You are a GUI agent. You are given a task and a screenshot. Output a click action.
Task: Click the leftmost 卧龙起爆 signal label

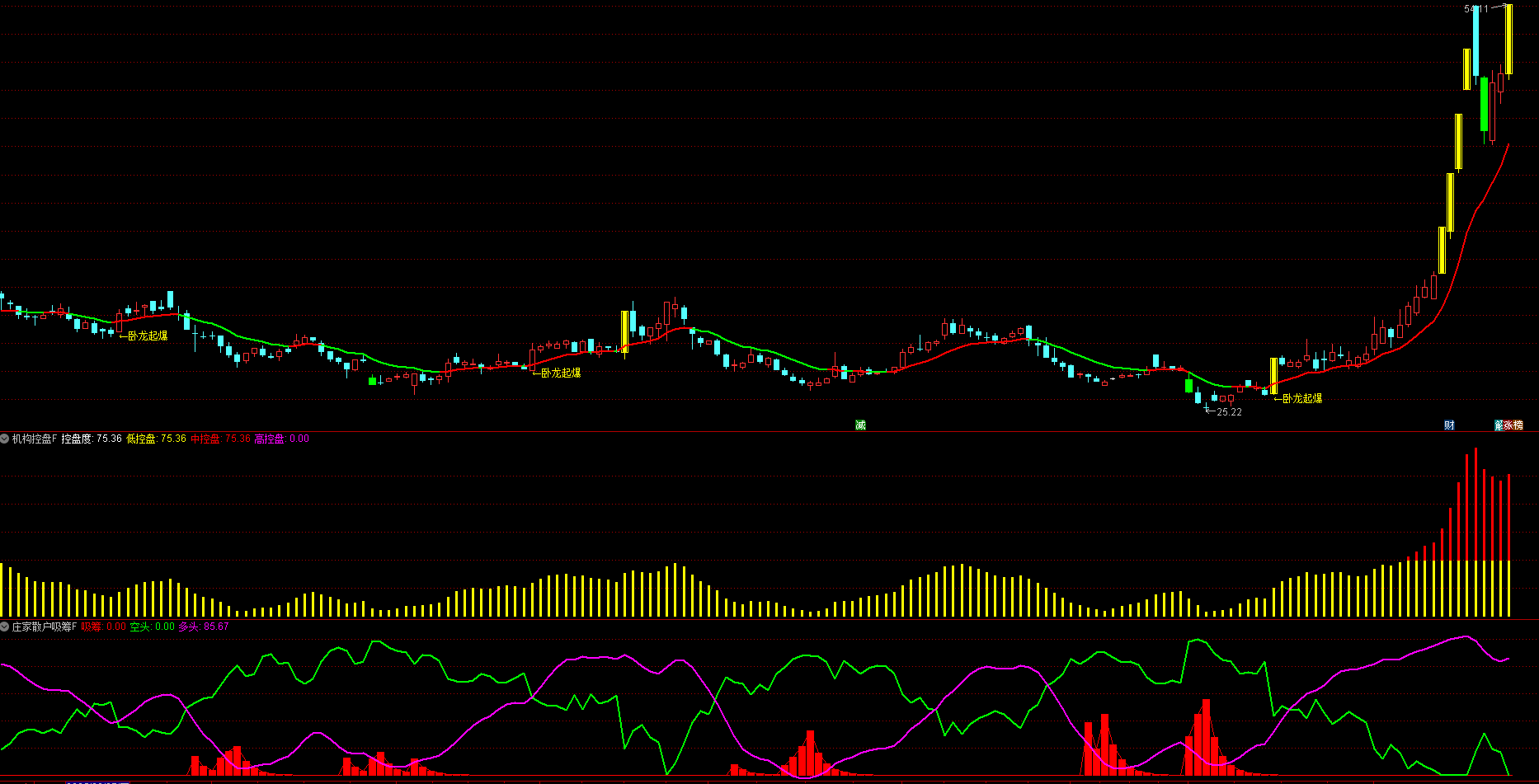click(148, 336)
